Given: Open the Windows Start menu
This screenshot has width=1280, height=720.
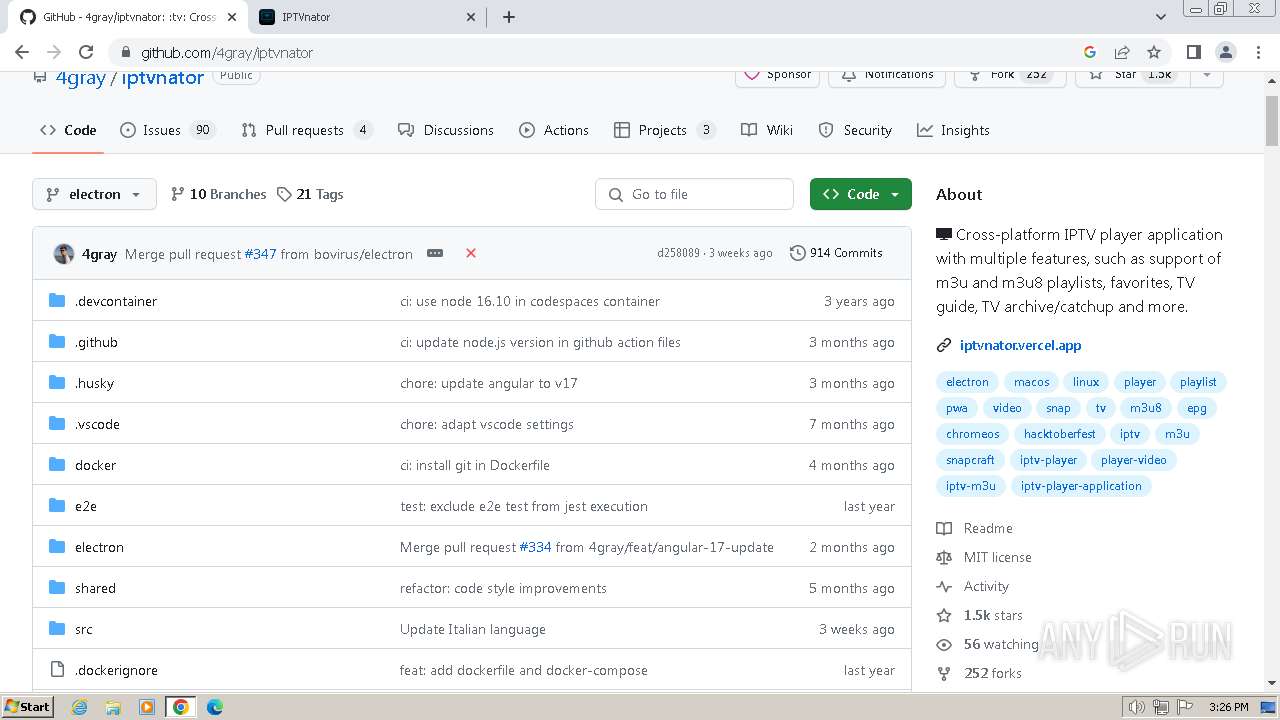Looking at the screenshot, I should (x=28, y=707).
